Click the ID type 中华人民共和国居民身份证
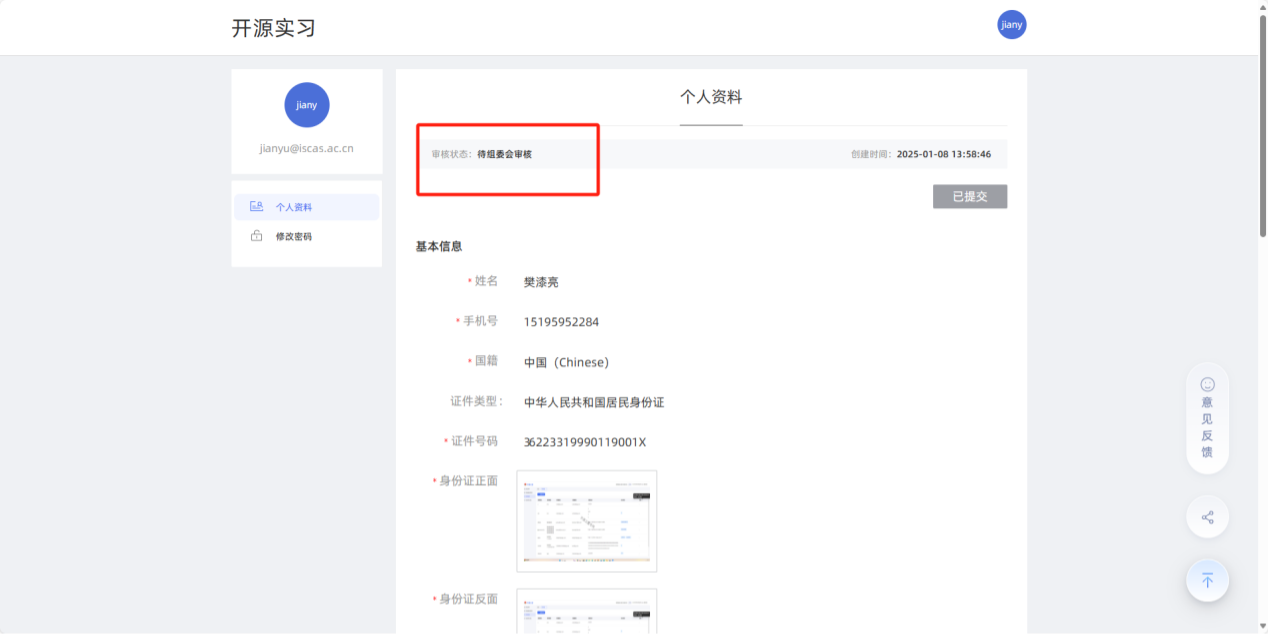This screenshot has width=1271, height=638. click(x=594, y=402)
